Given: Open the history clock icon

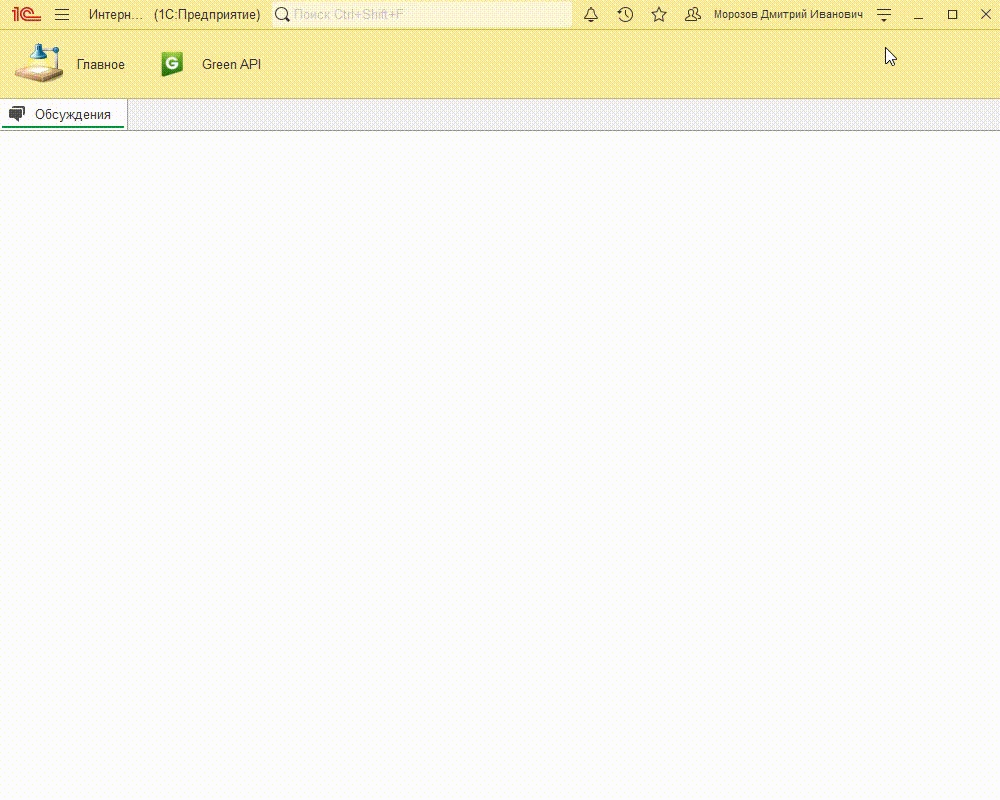Looking at the screenshot, I should pos(625,15).
